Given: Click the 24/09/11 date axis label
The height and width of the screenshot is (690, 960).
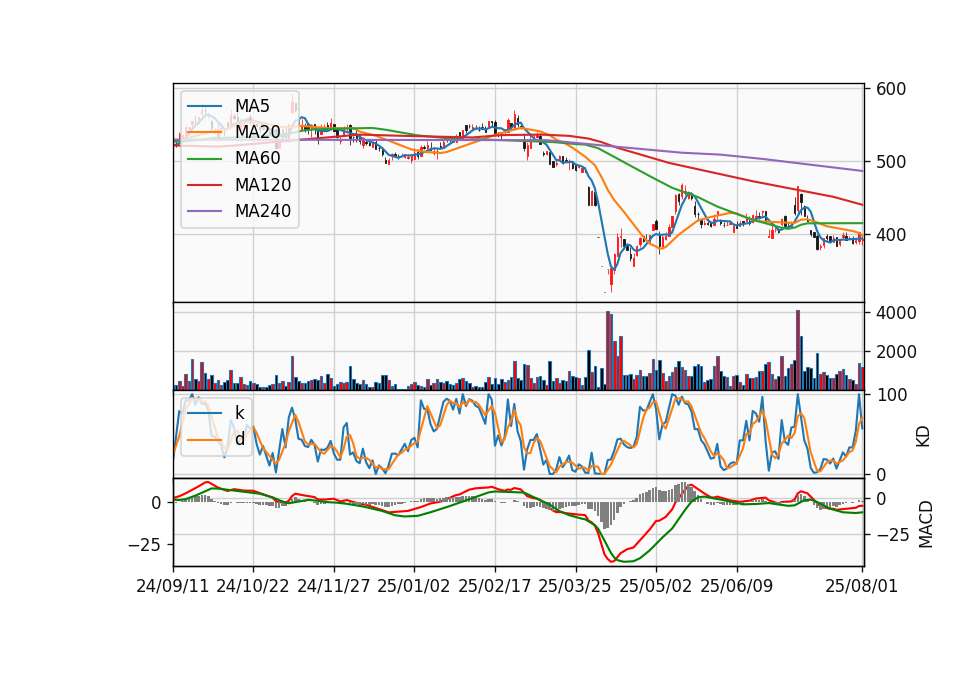Looking at the screenshot, I should pyautogui.click(x=173, y=586).
